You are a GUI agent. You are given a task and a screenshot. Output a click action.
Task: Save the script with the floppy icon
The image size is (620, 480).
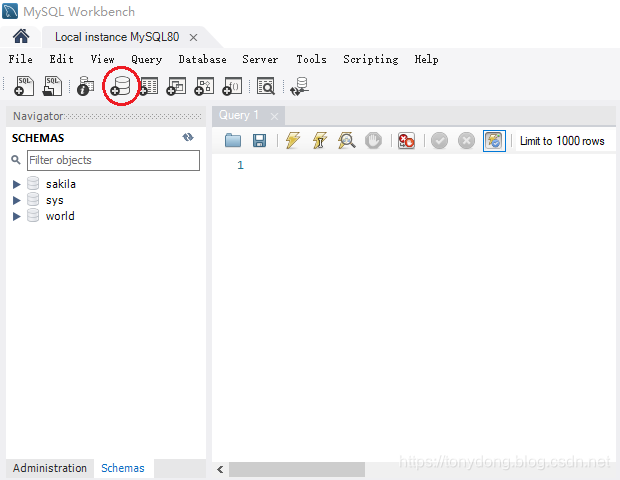click(x=259, y=140)
